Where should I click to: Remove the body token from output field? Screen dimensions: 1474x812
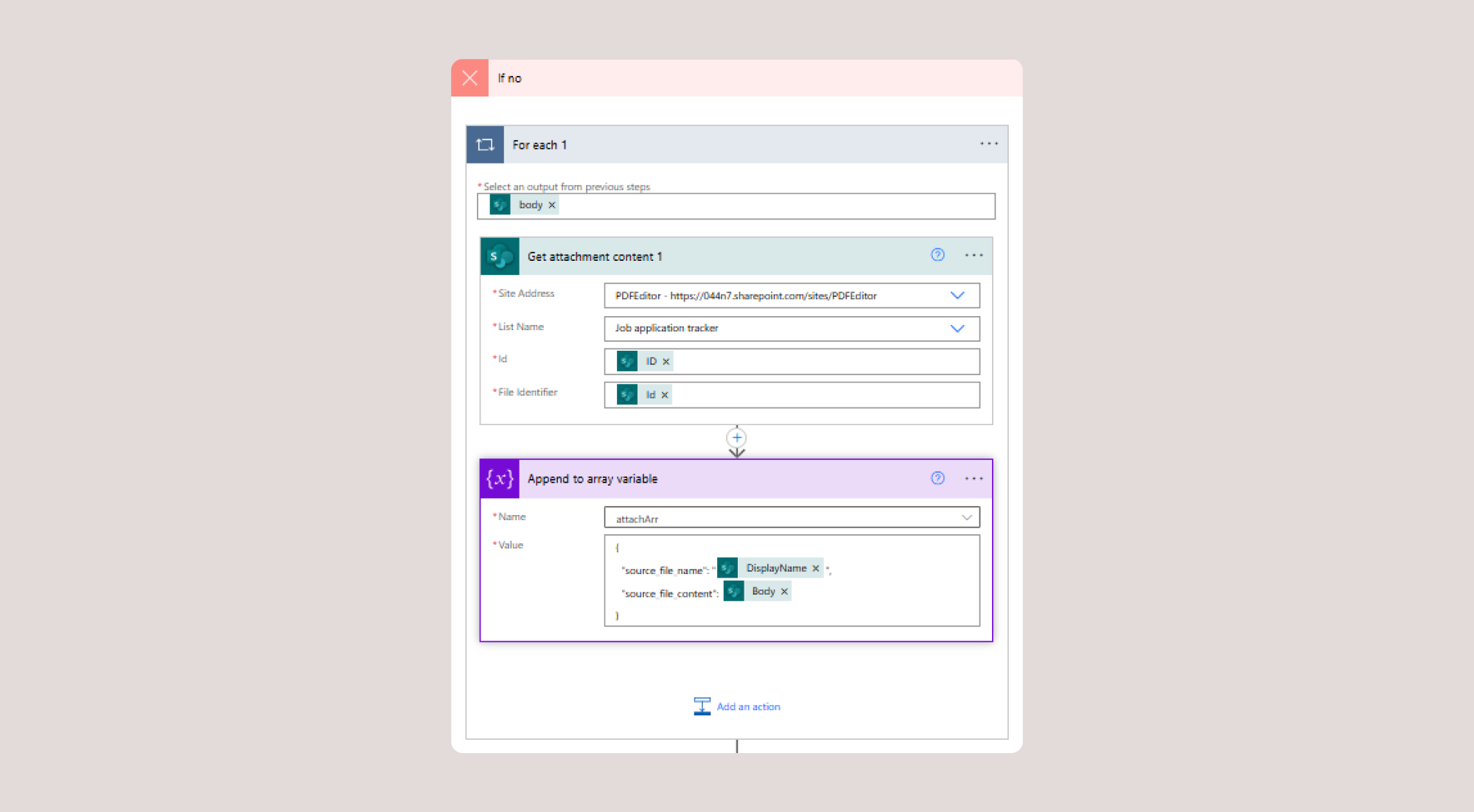552,205
